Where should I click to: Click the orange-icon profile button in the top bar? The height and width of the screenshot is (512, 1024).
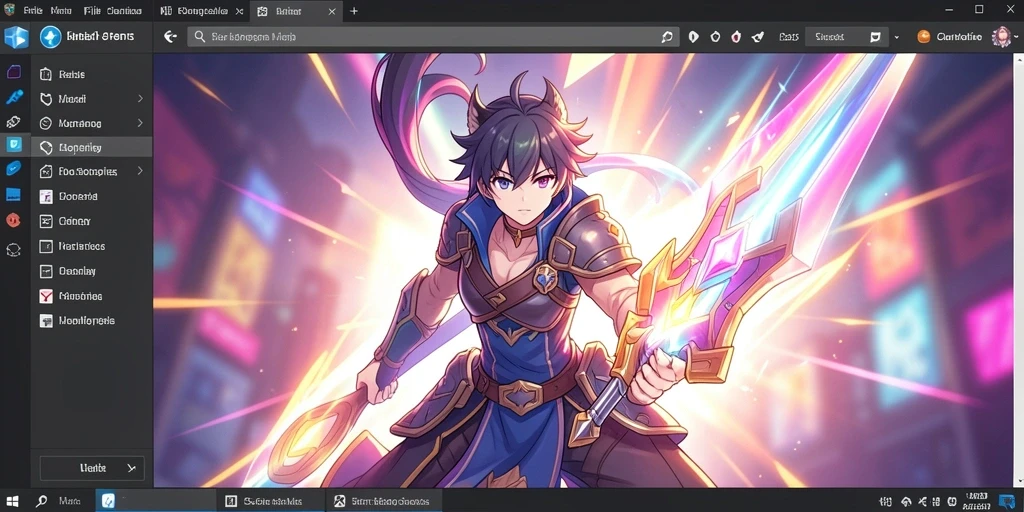pyautogui.click(x=950, y=37)
